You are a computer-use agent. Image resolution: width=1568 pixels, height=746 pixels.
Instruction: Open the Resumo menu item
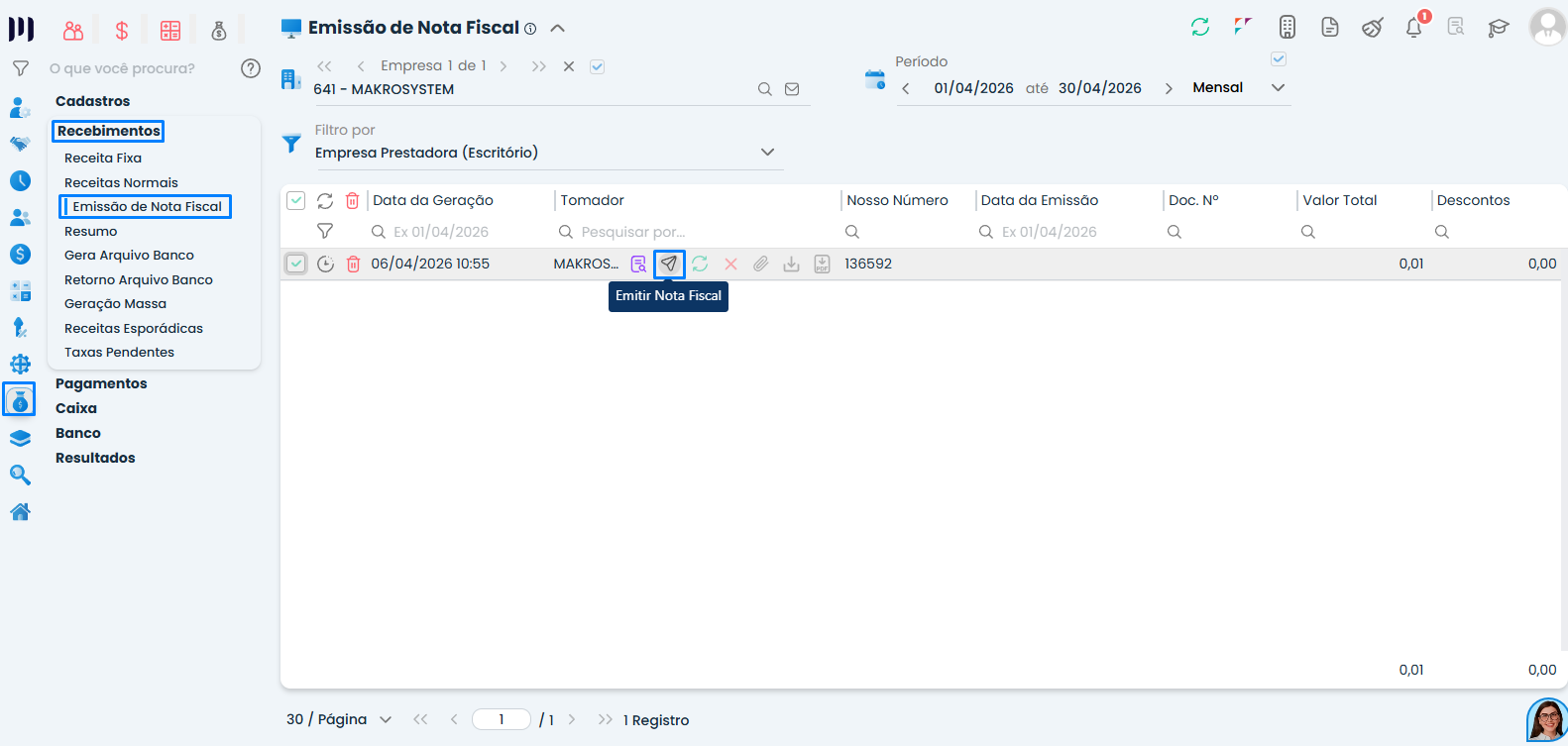click(90, 231)
